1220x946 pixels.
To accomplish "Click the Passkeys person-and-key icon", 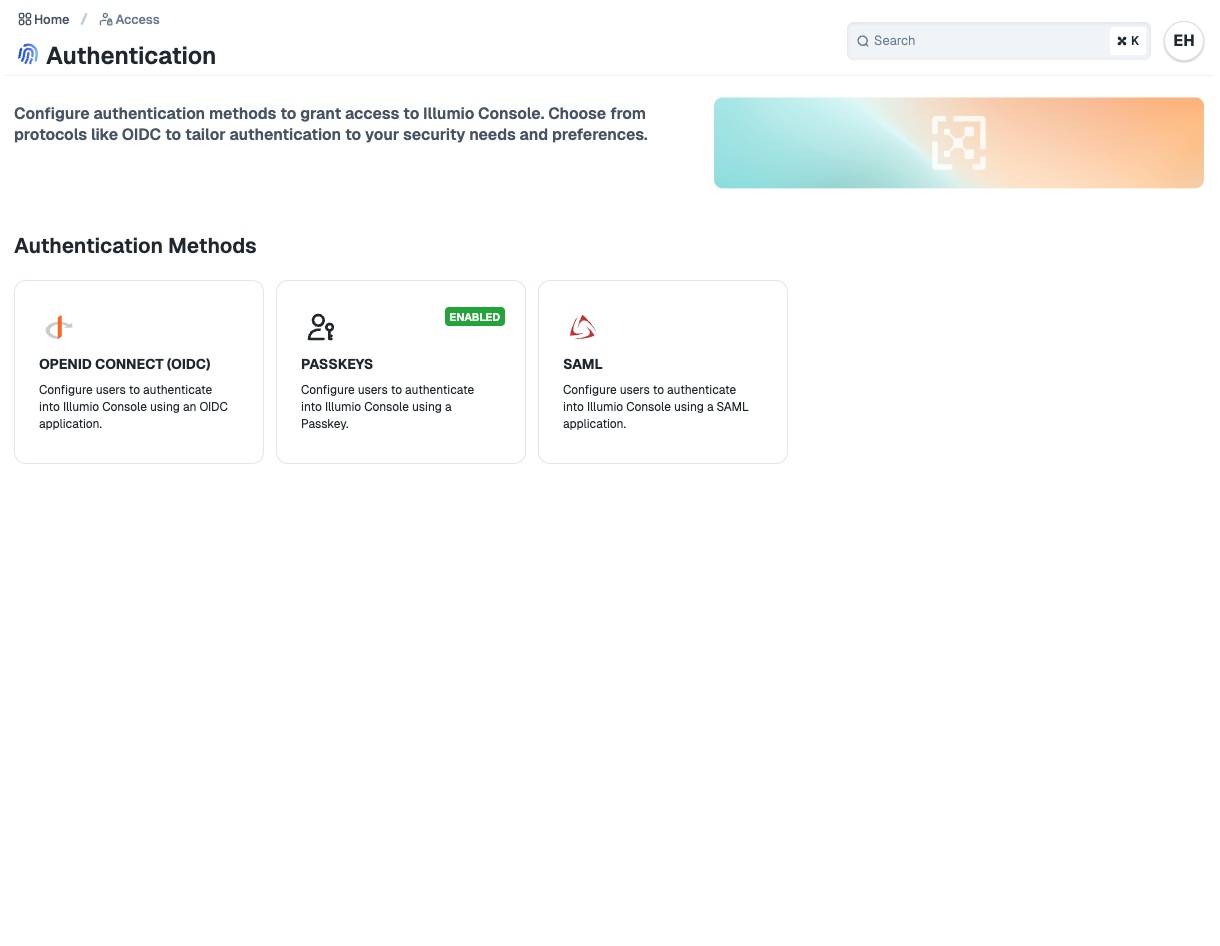I will [320, 326].
